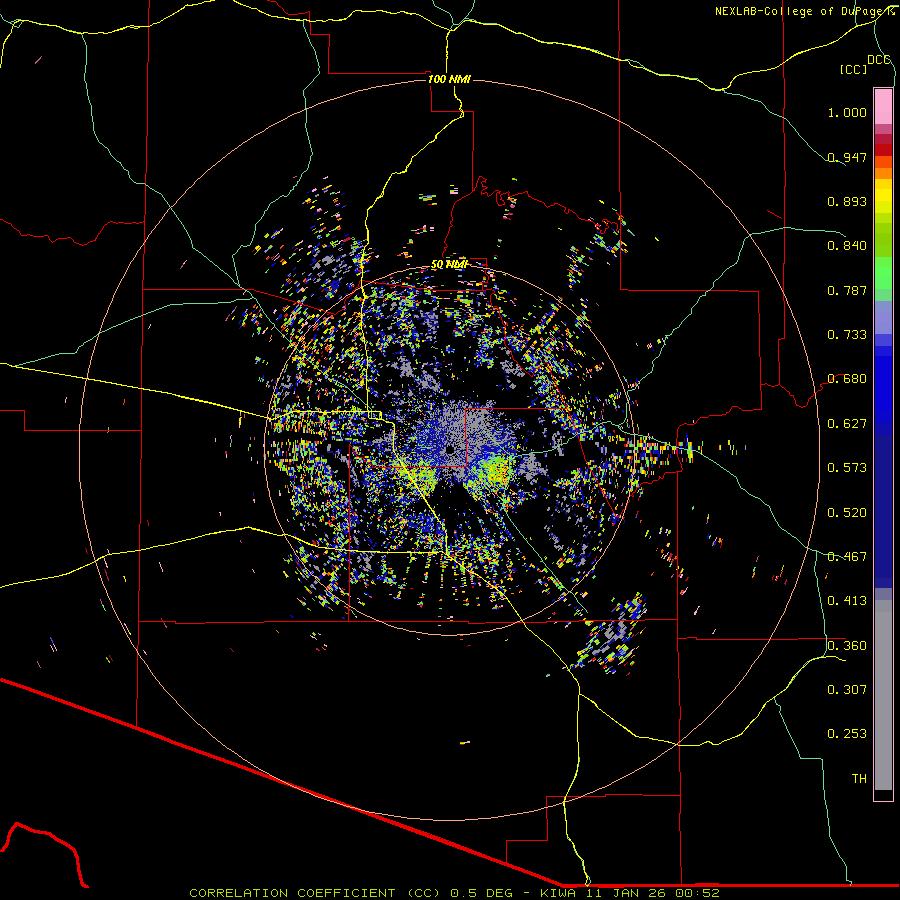
Task: Click the 0.360 scale label
Action: coord(847,646)
